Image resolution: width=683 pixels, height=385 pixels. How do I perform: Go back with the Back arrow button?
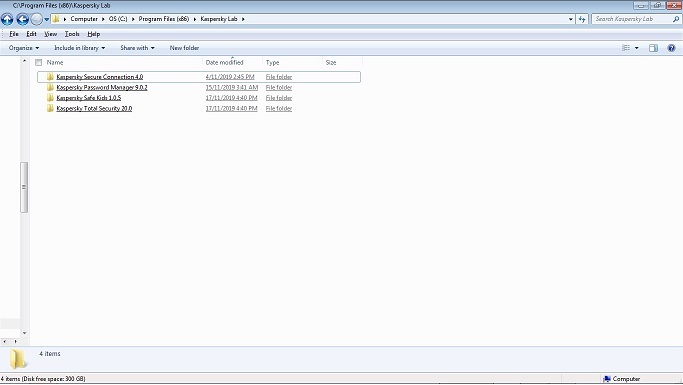pos(23,19)
